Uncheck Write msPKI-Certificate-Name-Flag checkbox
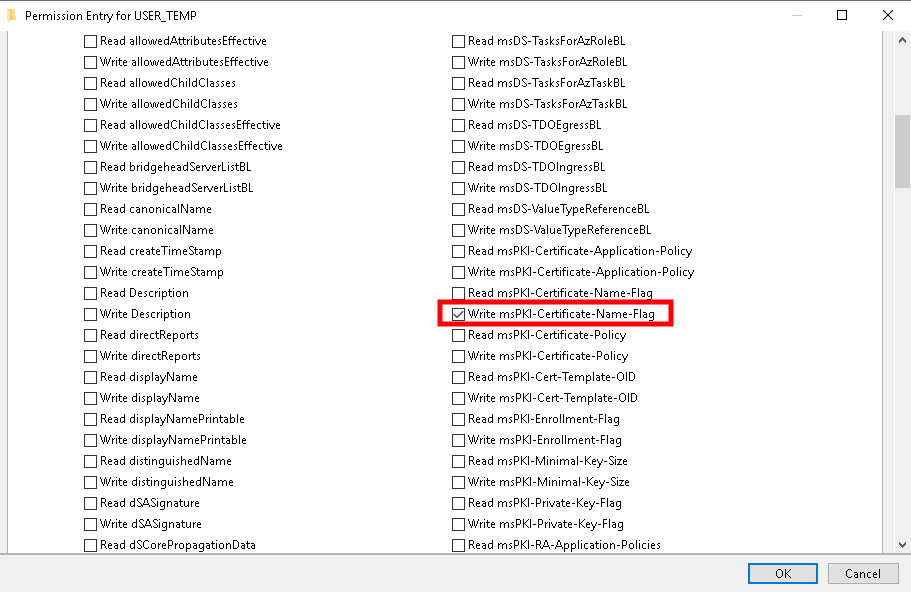This screenshot has width=911, height=592. pyautogui.click(x=459, y=314)
